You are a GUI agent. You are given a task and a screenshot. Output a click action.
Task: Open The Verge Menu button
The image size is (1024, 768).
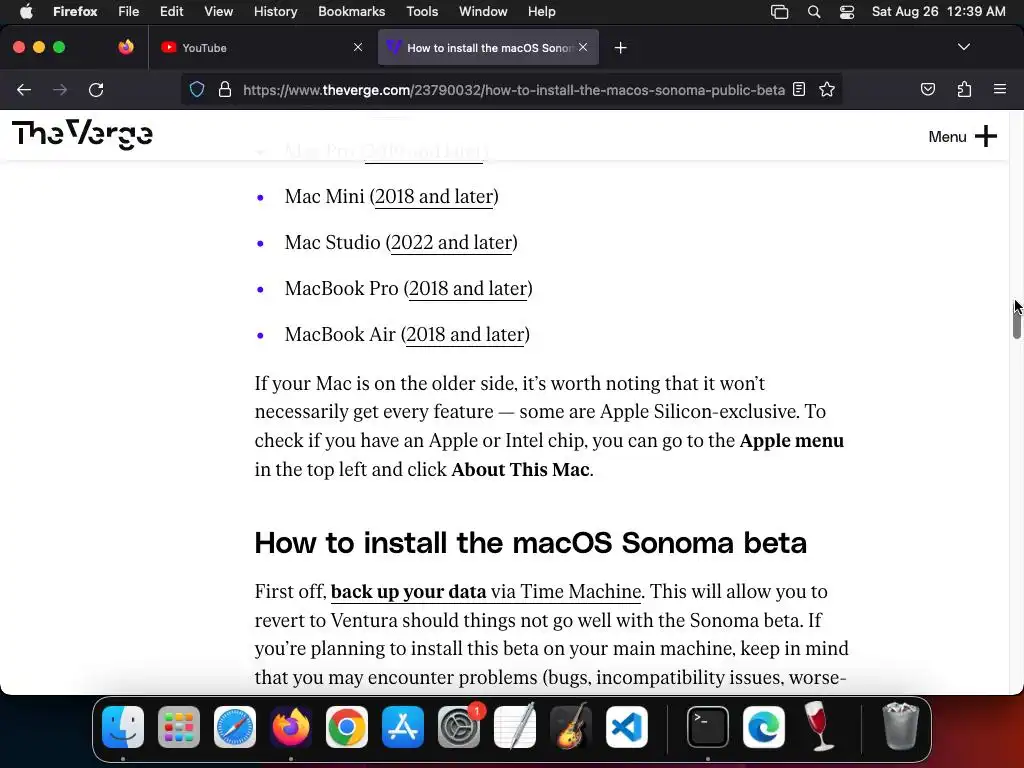pyautogui.click(x=963, y=136)
